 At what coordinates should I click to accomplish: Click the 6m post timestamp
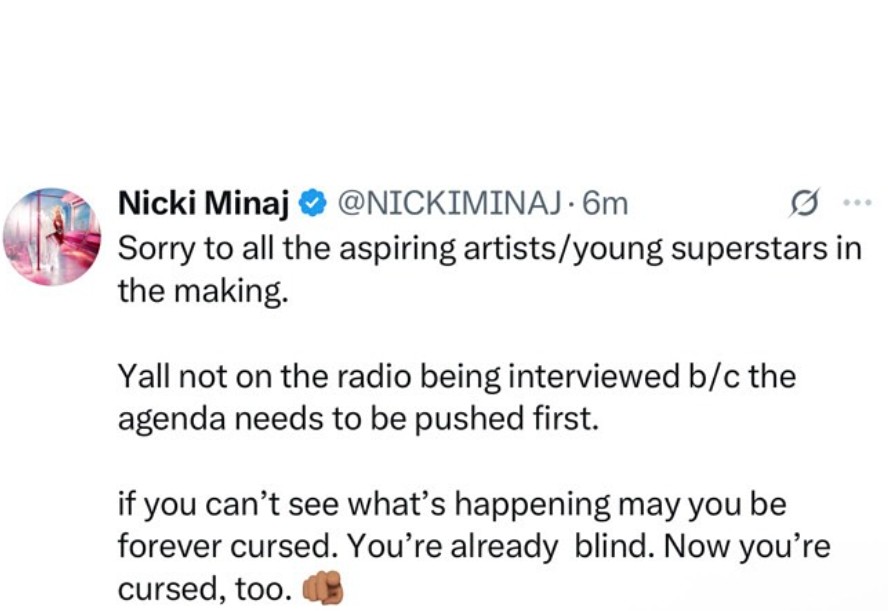click(605, 204)
